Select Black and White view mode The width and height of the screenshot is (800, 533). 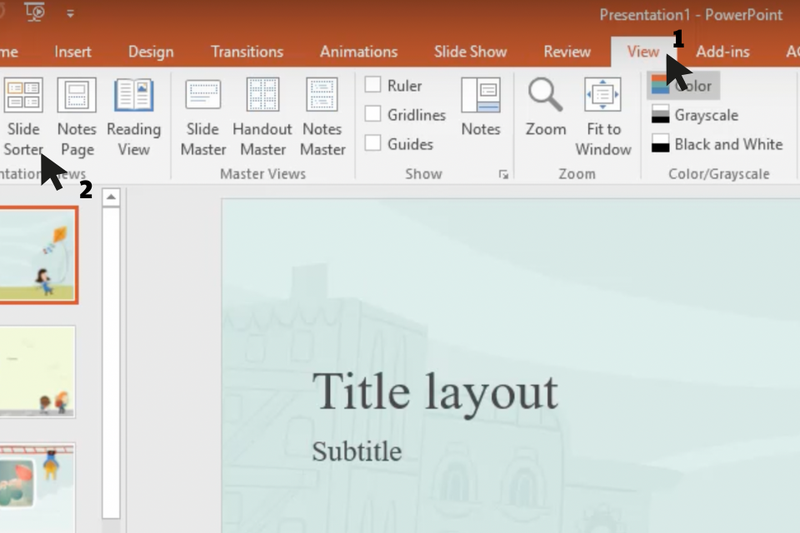pyautogui.click(x=716, y=144)
